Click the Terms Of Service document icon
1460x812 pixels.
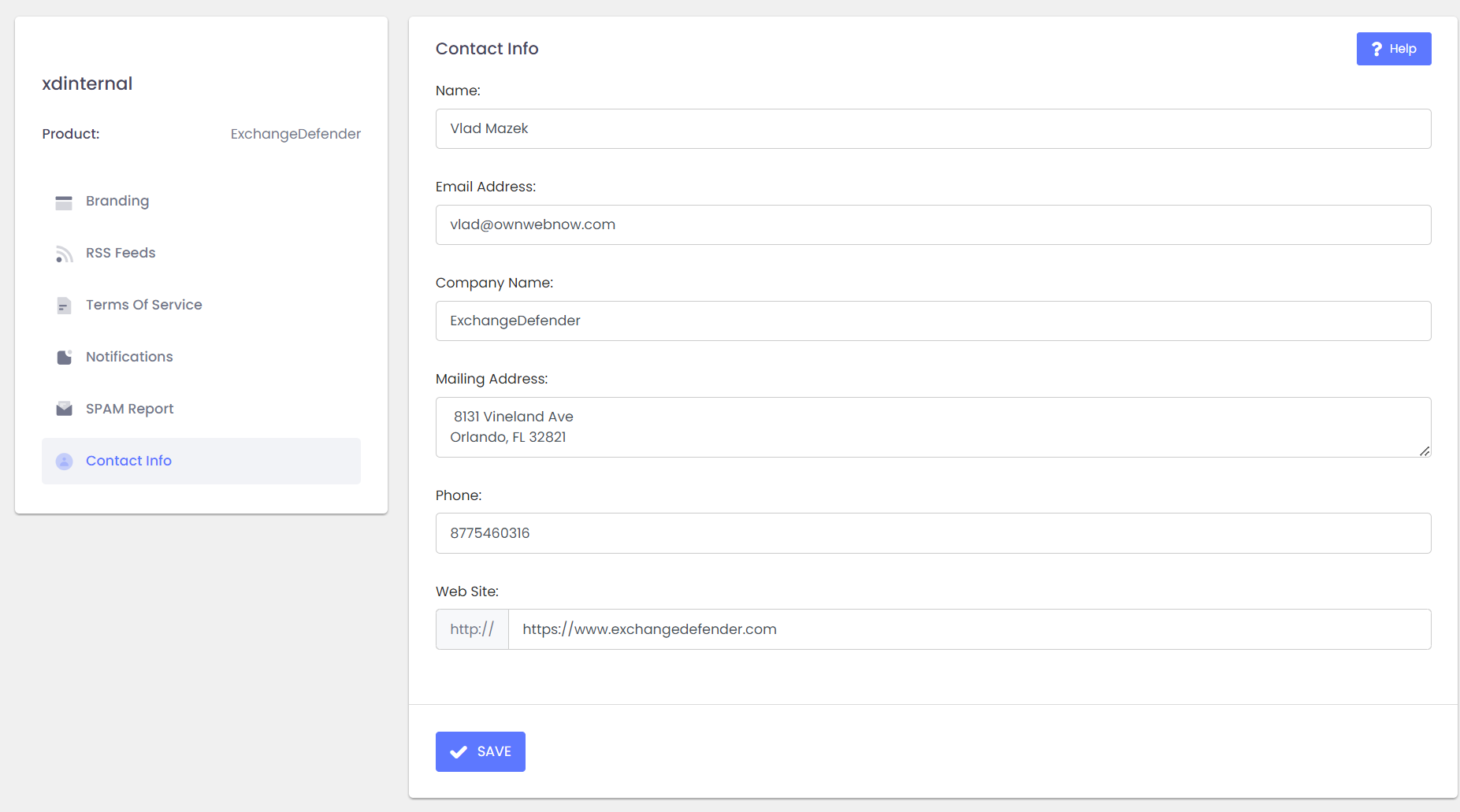coord(64,306)
